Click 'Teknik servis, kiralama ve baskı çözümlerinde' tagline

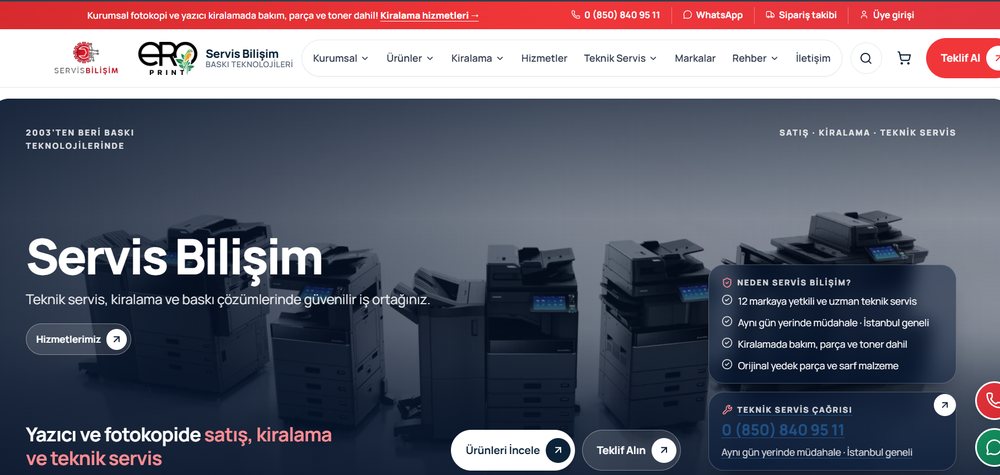coord(228,299)
